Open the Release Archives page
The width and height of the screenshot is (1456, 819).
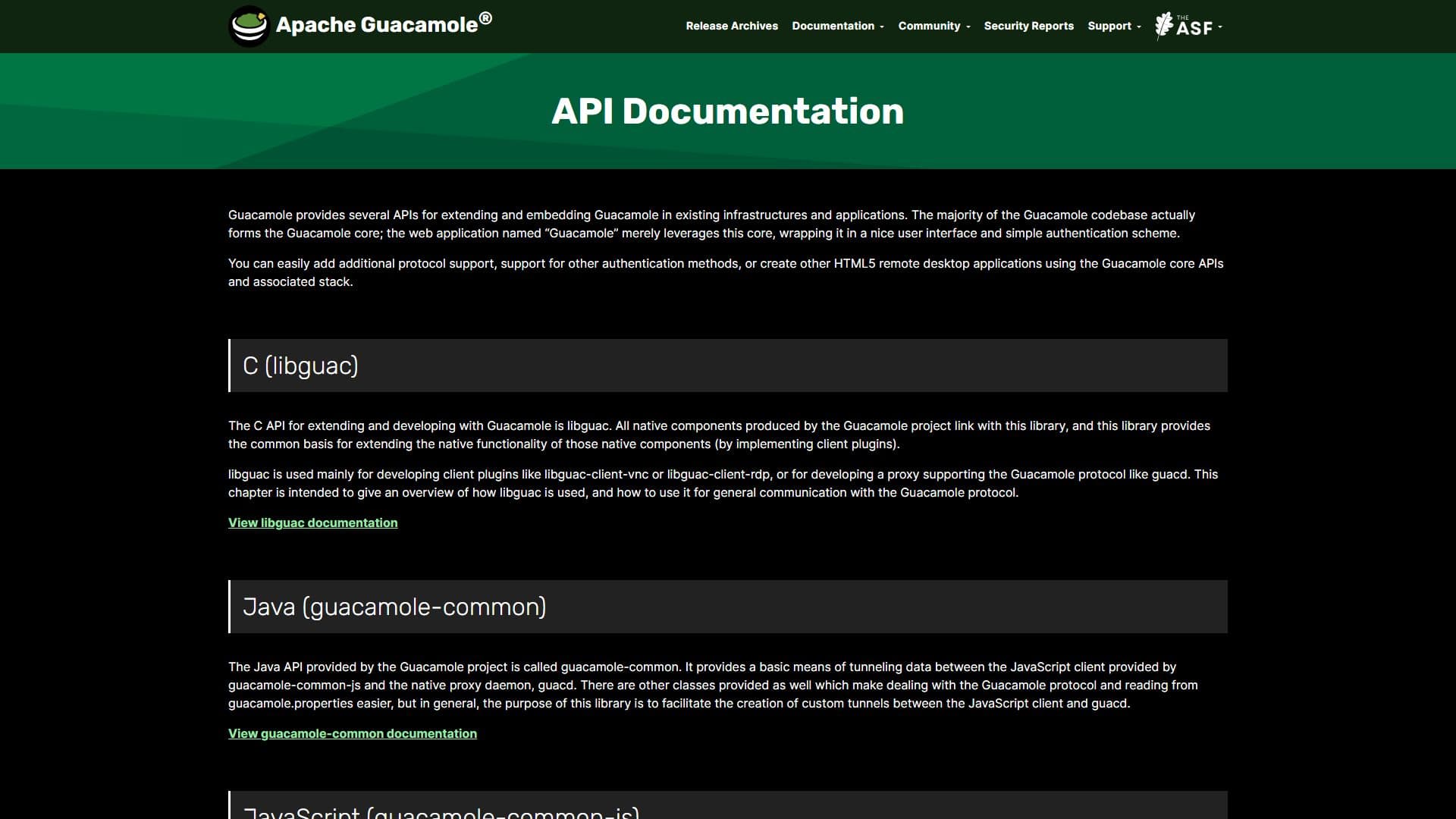[732, 26]
